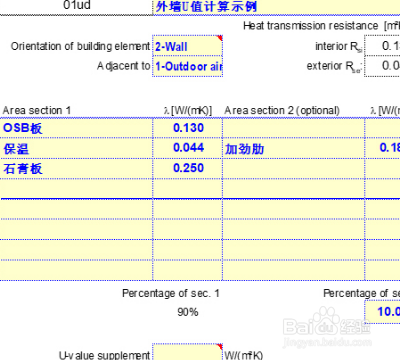
Task: Click the 0.130 lambda value
Action: pyautogui.click(x=188, y=128)
